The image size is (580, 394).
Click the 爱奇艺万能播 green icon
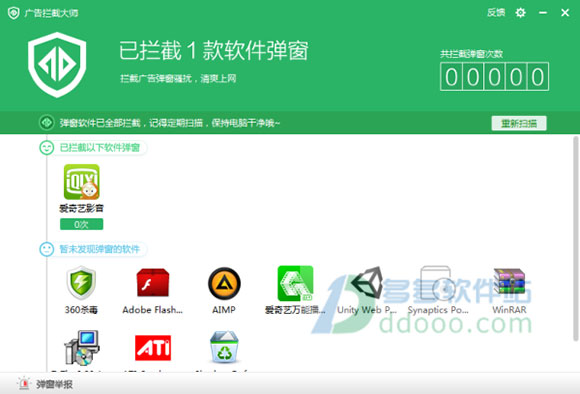295,283
